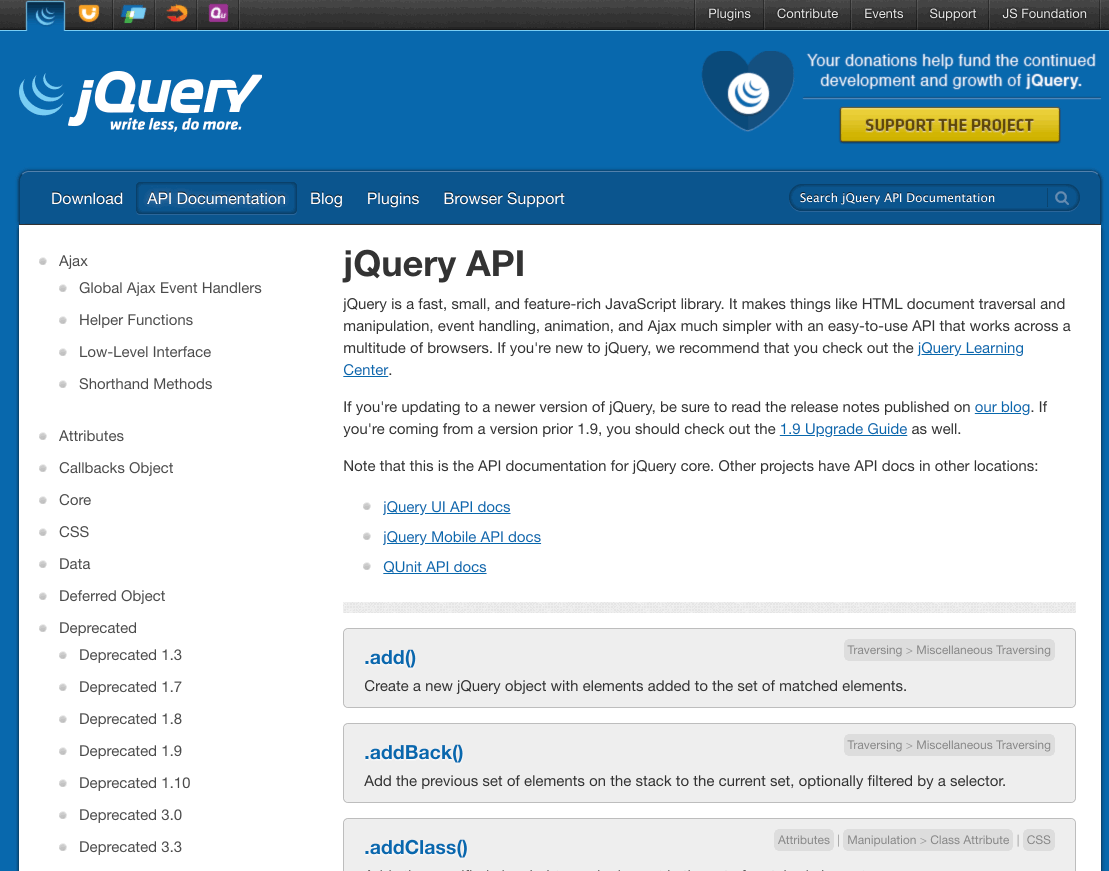Open Helper Functions in sidebar

[x=136, y=320]
